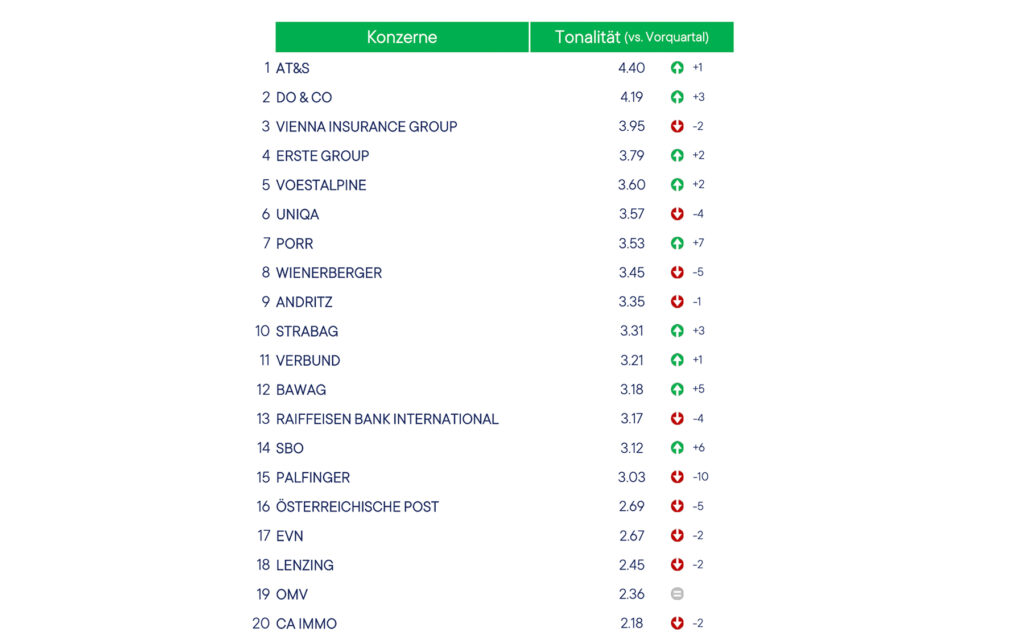
Task: Click the green up arrow for SBO
Action: point(677,447)
